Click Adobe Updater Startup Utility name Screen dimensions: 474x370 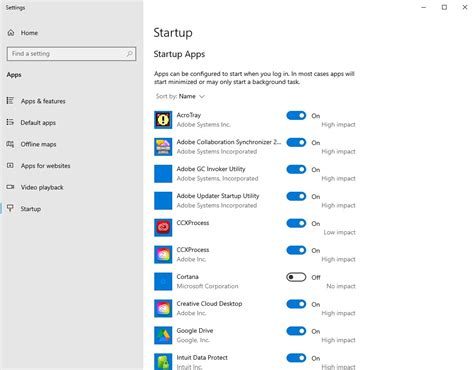pos(218,196)
